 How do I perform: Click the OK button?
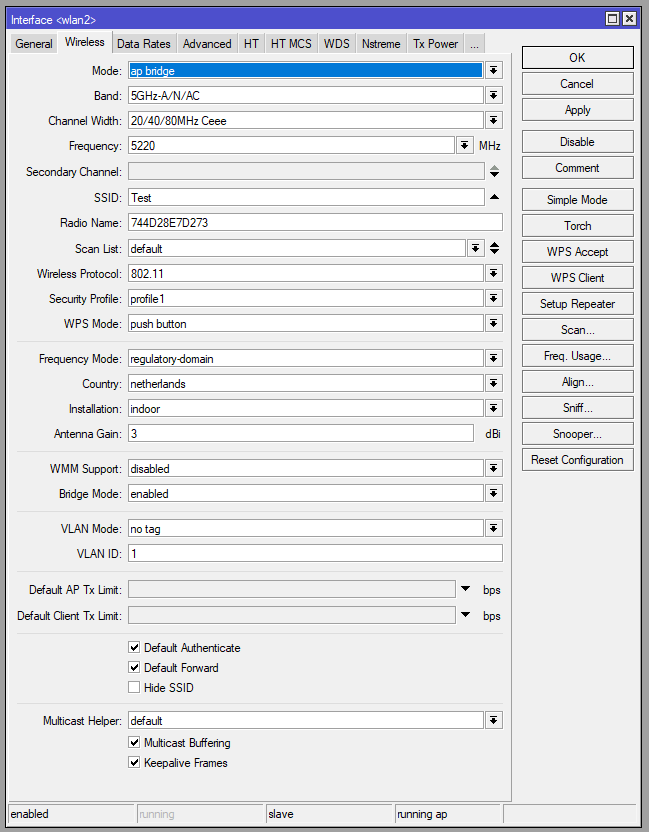coord(577,57)
